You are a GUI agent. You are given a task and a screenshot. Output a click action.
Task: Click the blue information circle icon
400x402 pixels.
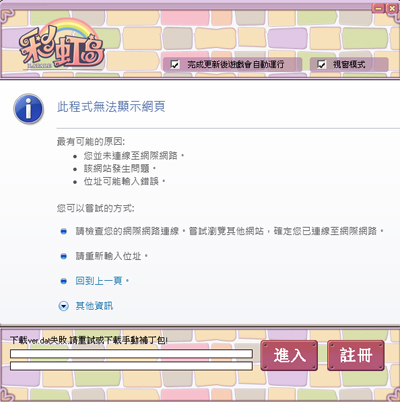point(28,109)
